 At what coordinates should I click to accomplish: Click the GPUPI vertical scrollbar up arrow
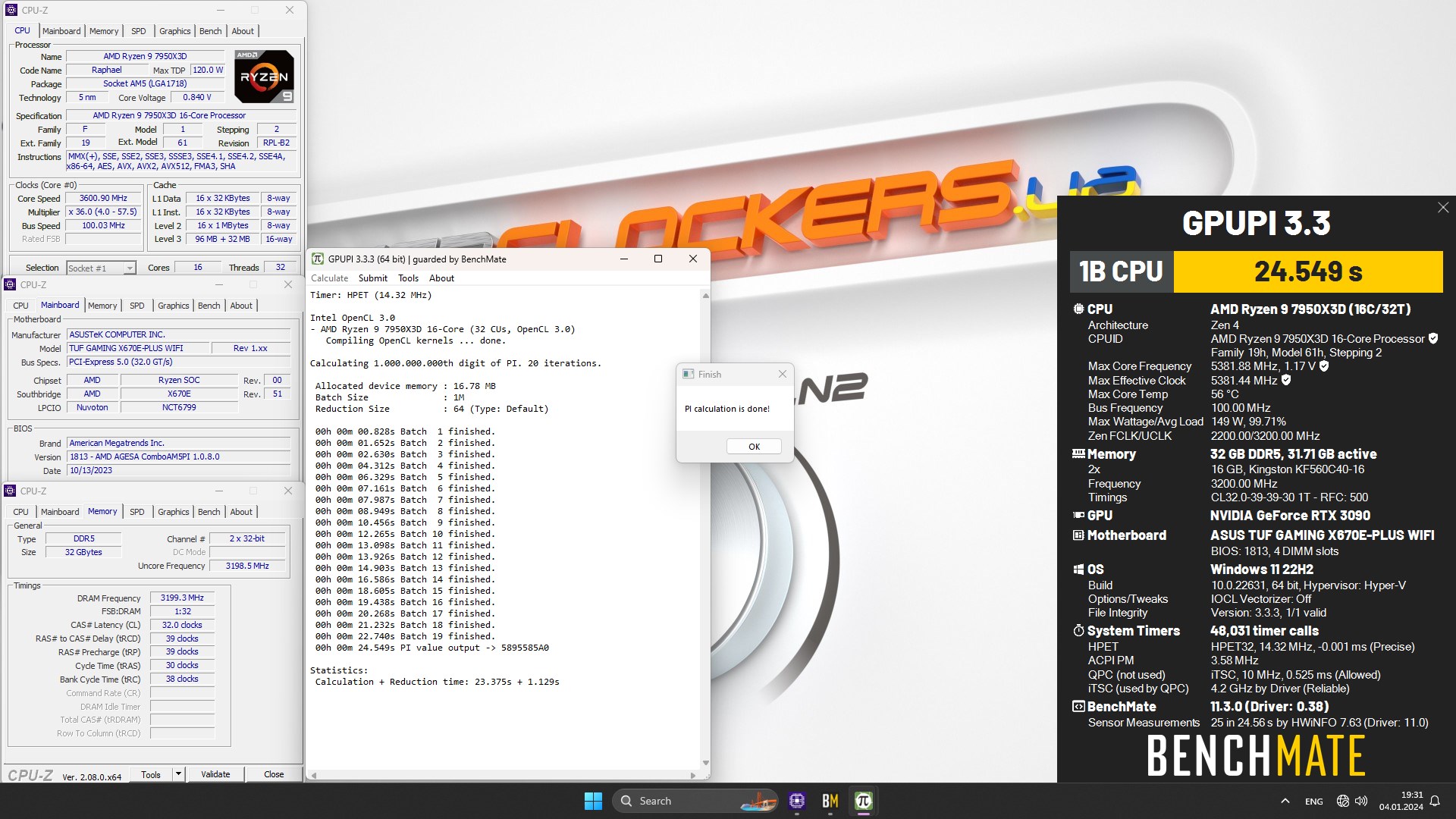[705, 296]
